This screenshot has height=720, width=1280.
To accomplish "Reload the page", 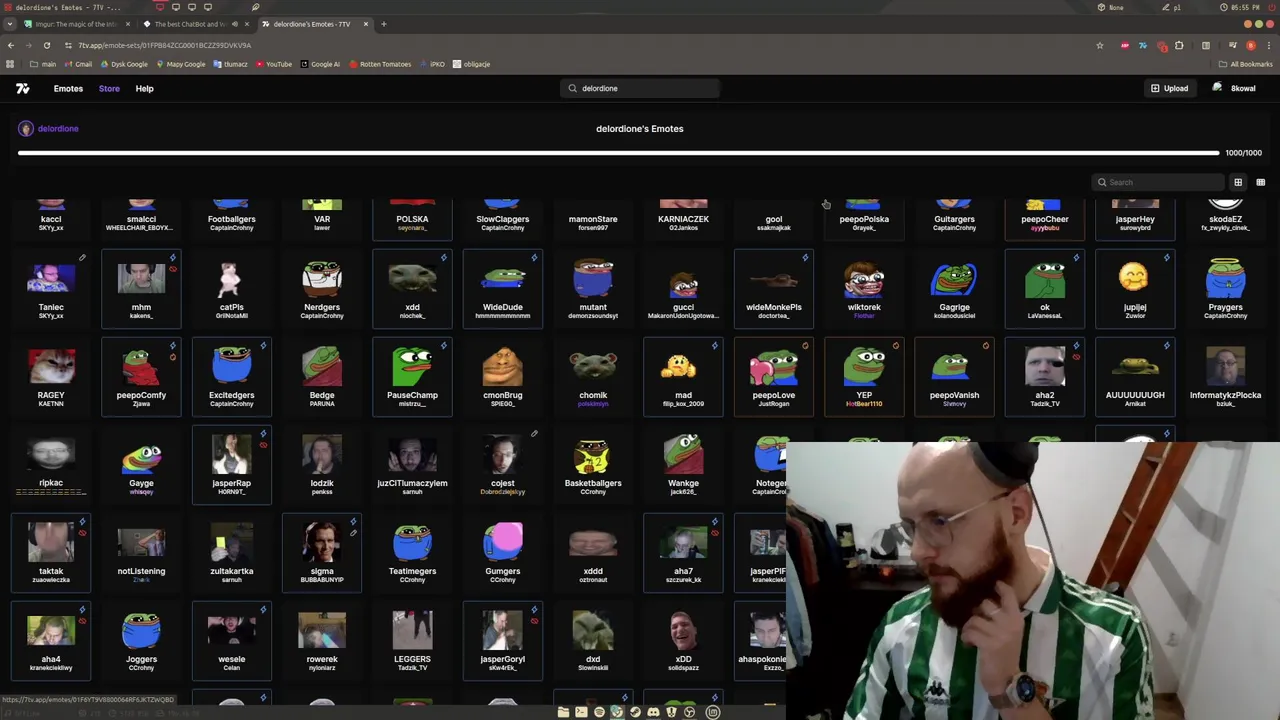I will [x=46, y=45].
